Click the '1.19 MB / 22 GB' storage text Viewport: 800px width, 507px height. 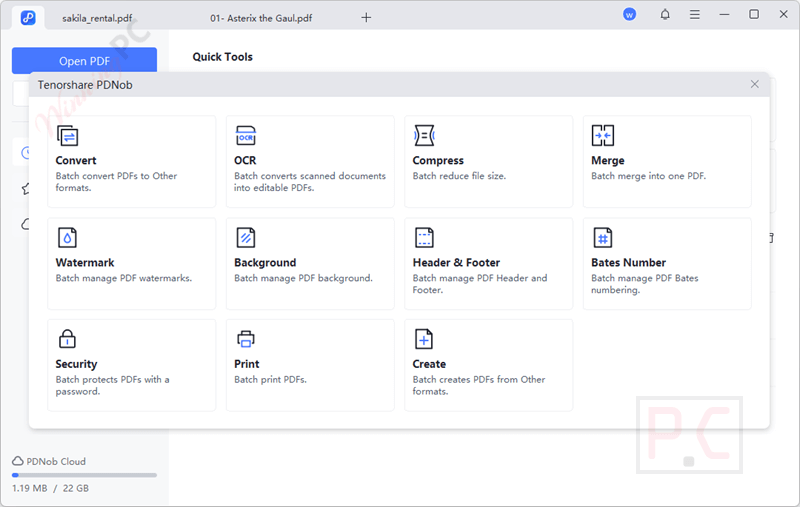(x=50, y=488)
